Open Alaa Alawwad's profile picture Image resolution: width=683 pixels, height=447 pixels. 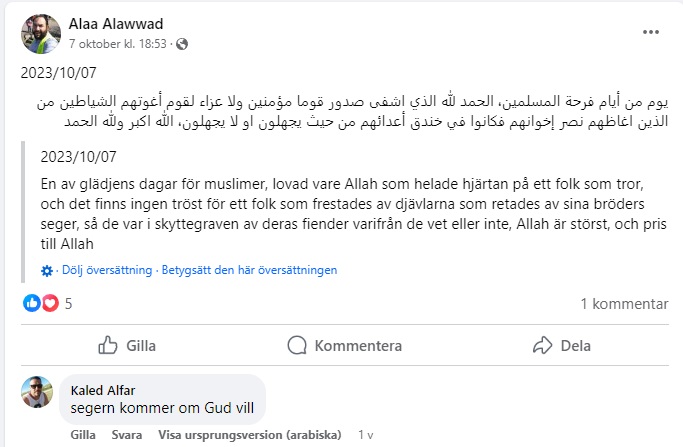click(x=39, y=34)
